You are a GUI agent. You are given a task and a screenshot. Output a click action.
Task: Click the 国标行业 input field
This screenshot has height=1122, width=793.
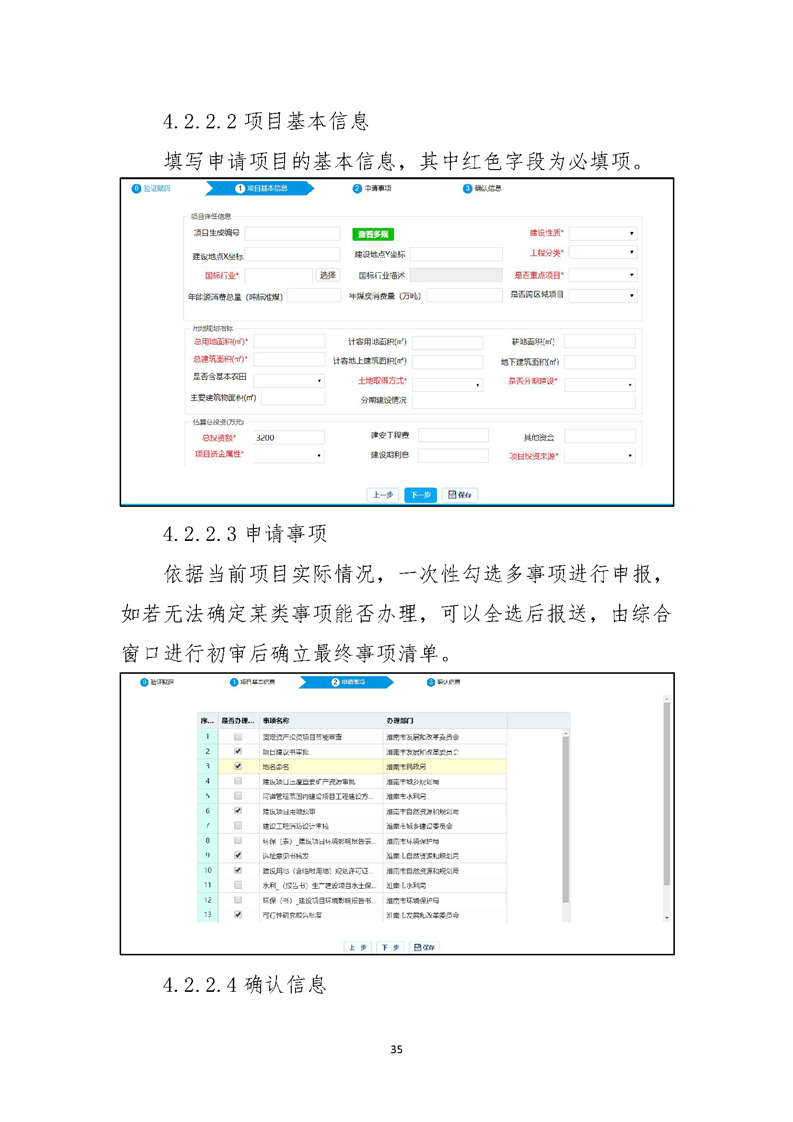pyautogui.click(x=278, y=275)
